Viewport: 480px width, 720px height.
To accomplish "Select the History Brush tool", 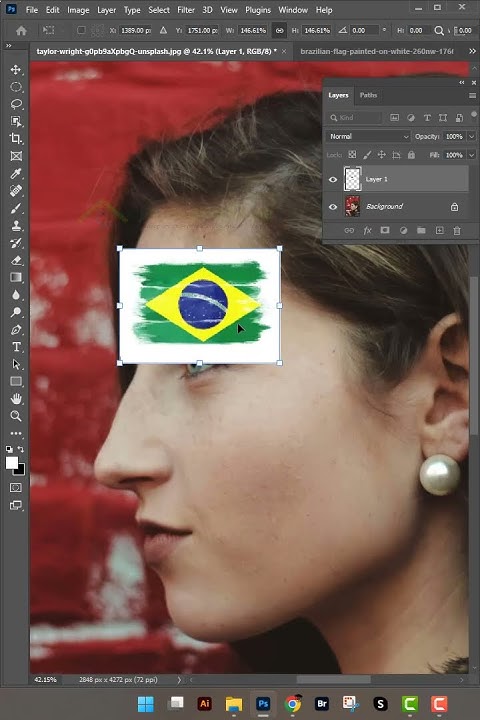I will 16,243.
